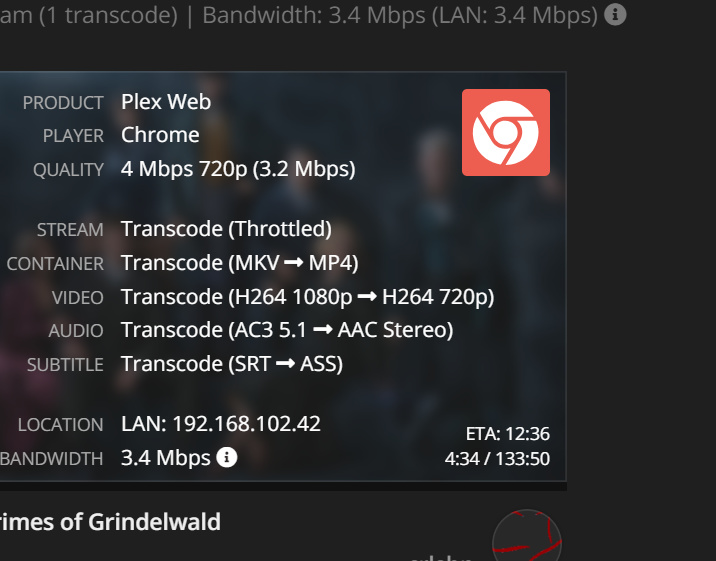Click the 4:34 / 133:50 playback time
This screenshot has height=561, width=716.
497,459
